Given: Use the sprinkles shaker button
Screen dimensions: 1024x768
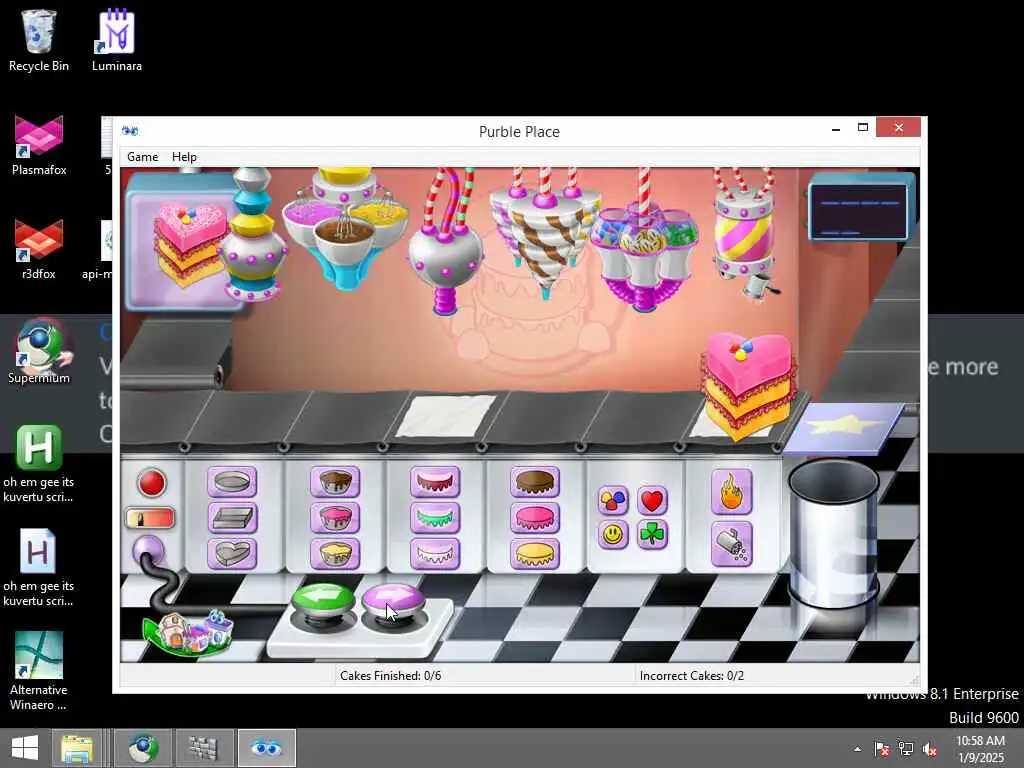Looking at the screenshot, I should click(x=731, y=544).
